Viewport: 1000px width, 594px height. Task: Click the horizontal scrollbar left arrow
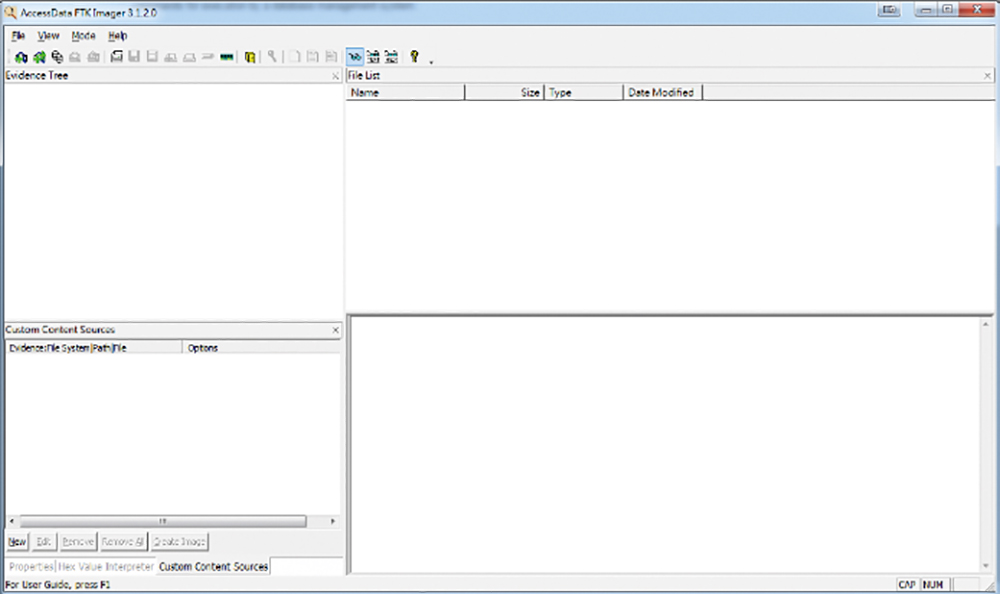coord(11,521)
